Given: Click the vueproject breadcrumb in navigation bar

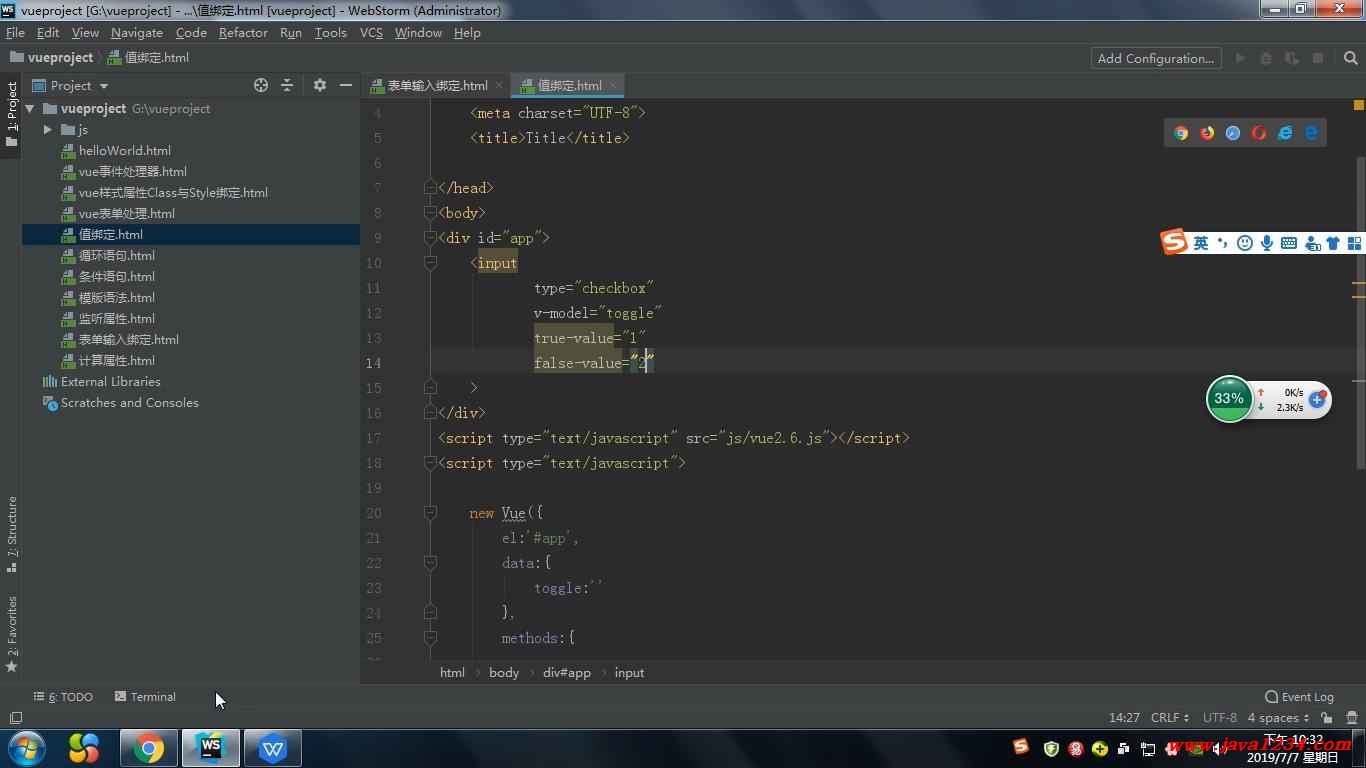Looking at the screenshot, I should tap(51, 58).
